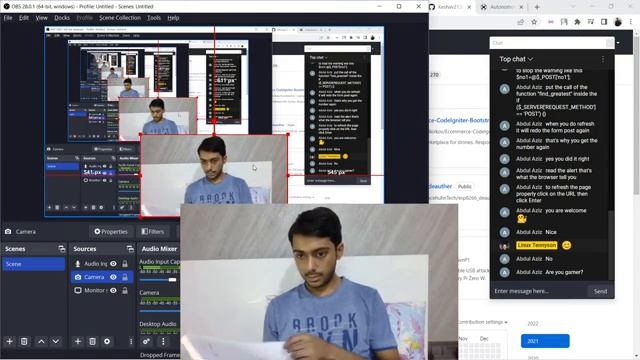
Task: Switch to the GitHub browser tab
Action: coord(450,7)
